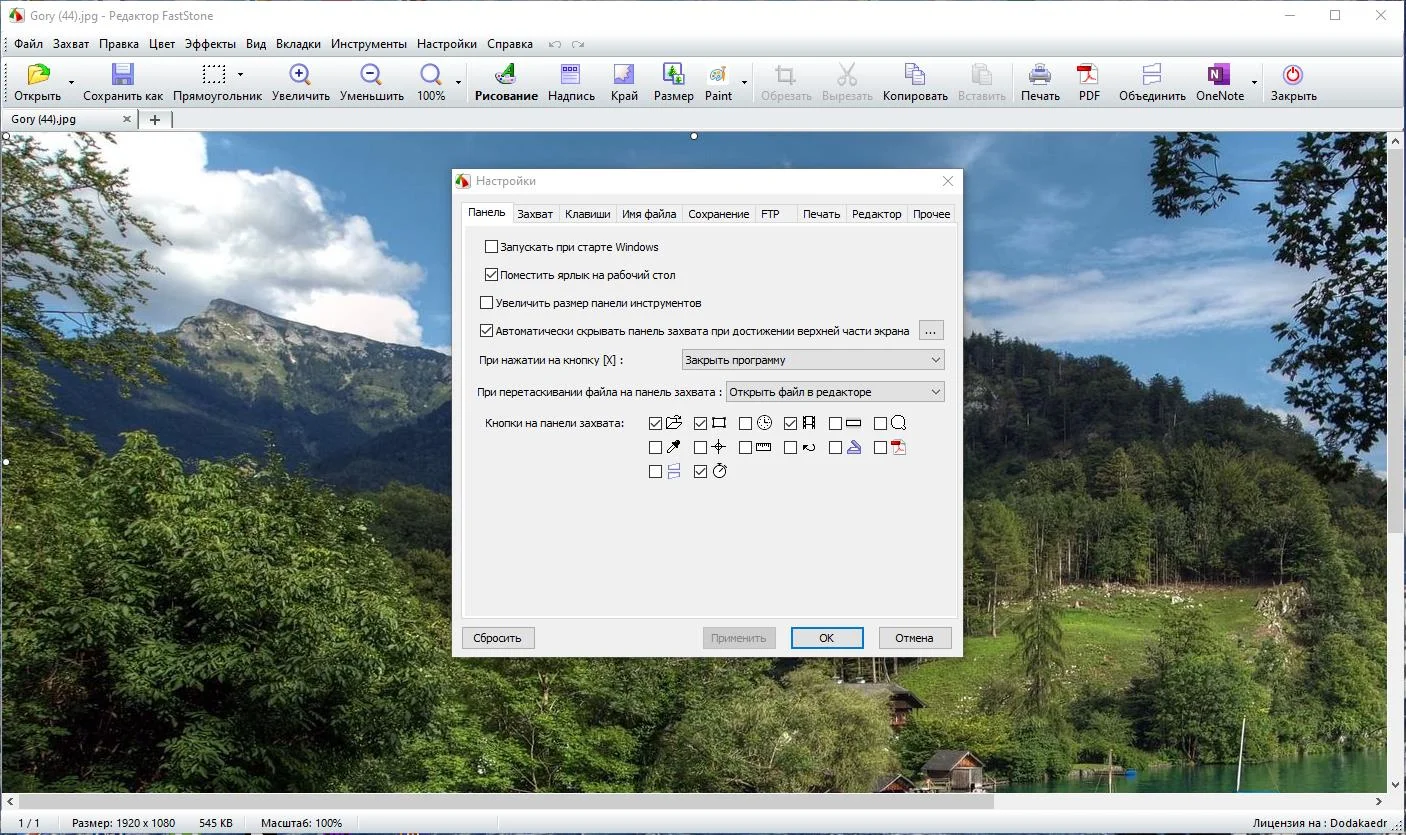Click the Отмена button
Viewport: 1406px width, 835px height.
[x=915, y=638]
